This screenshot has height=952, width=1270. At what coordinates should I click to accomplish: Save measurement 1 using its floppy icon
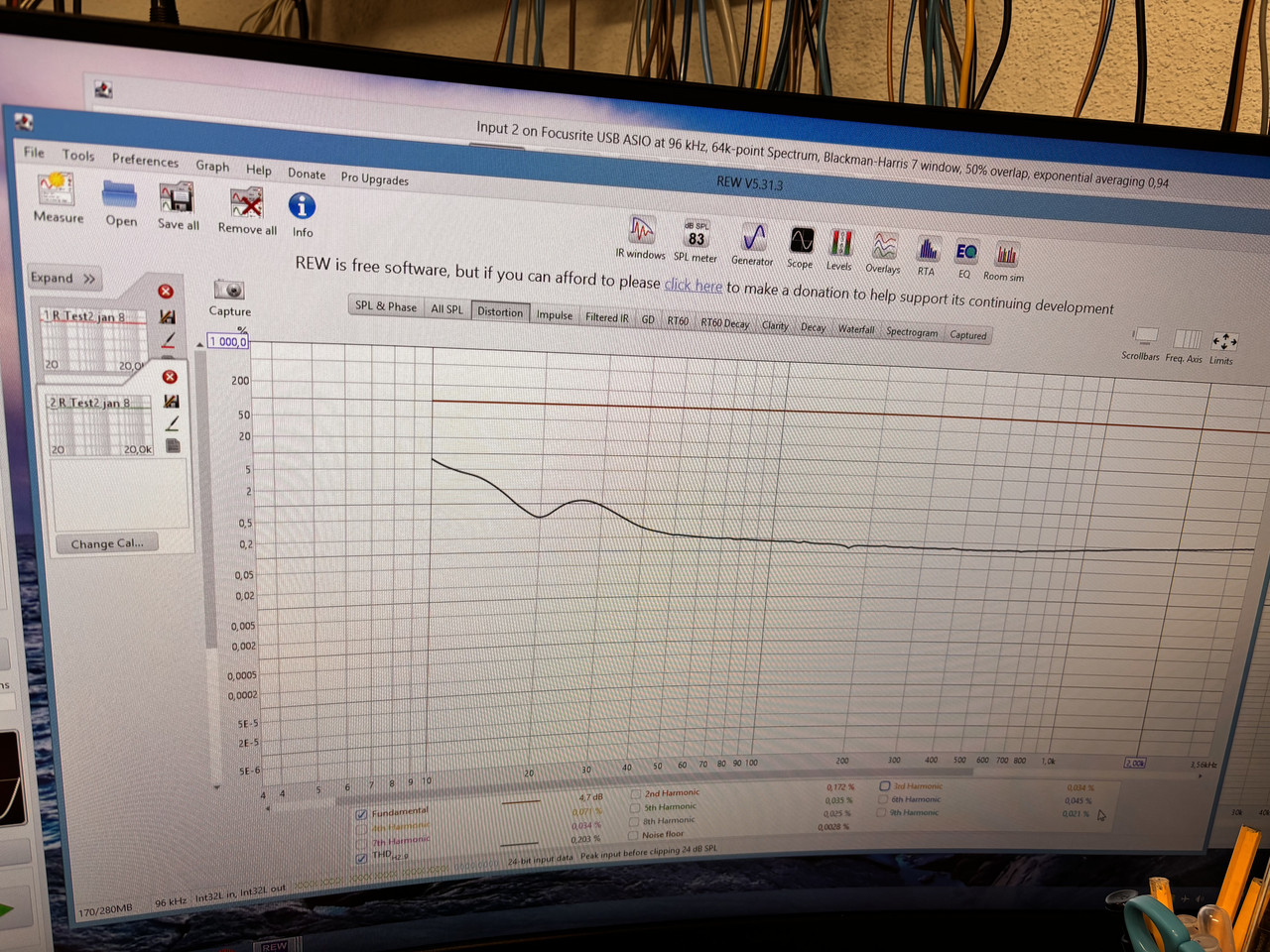point(168,316)
